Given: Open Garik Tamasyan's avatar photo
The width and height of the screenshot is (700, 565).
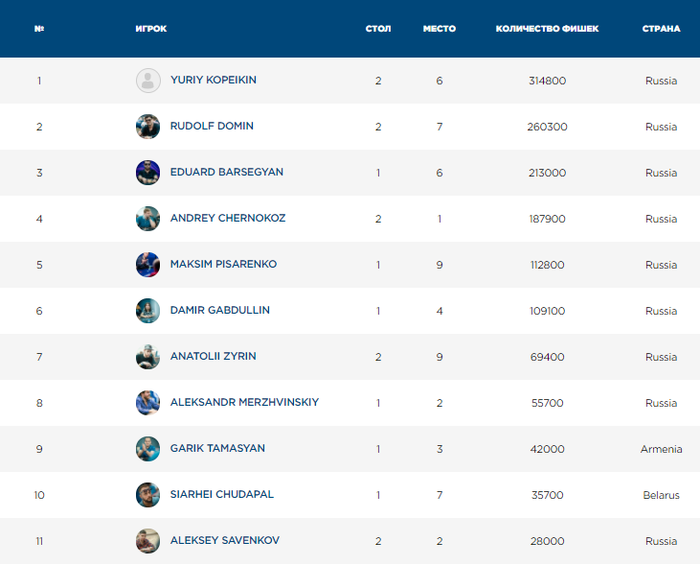Looking at the screenshot, I should (x=148, y=449).
